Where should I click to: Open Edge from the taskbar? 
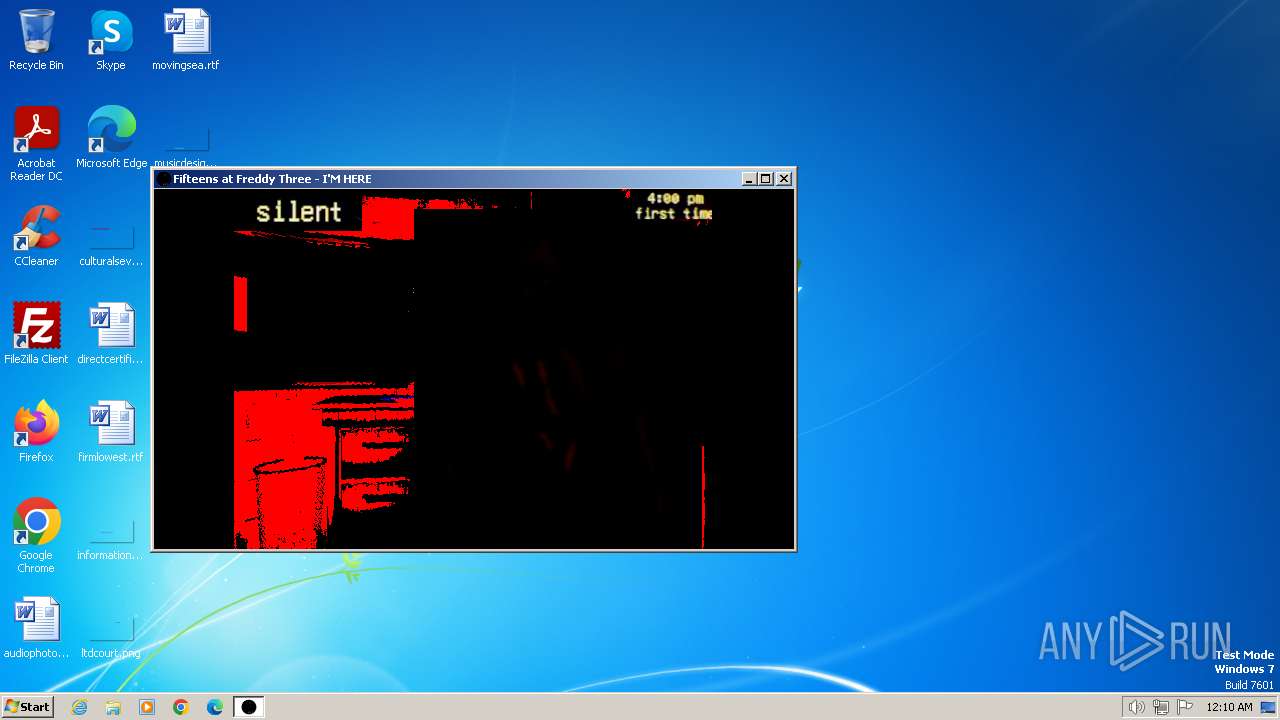(x=215, y=707)
